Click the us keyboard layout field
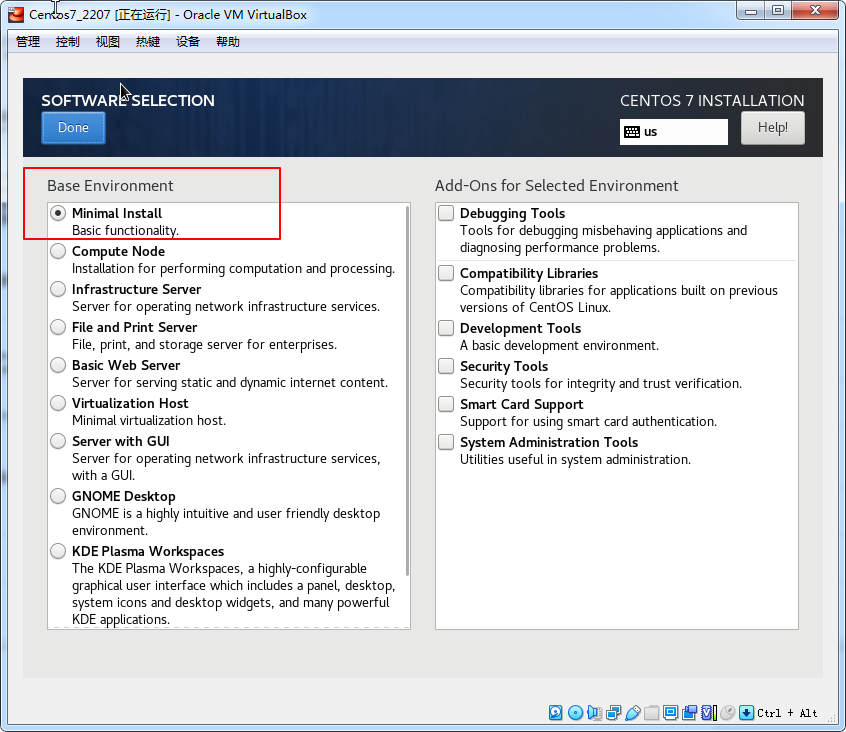This screenshot has width=846, height=732. [x=673, y=132]
